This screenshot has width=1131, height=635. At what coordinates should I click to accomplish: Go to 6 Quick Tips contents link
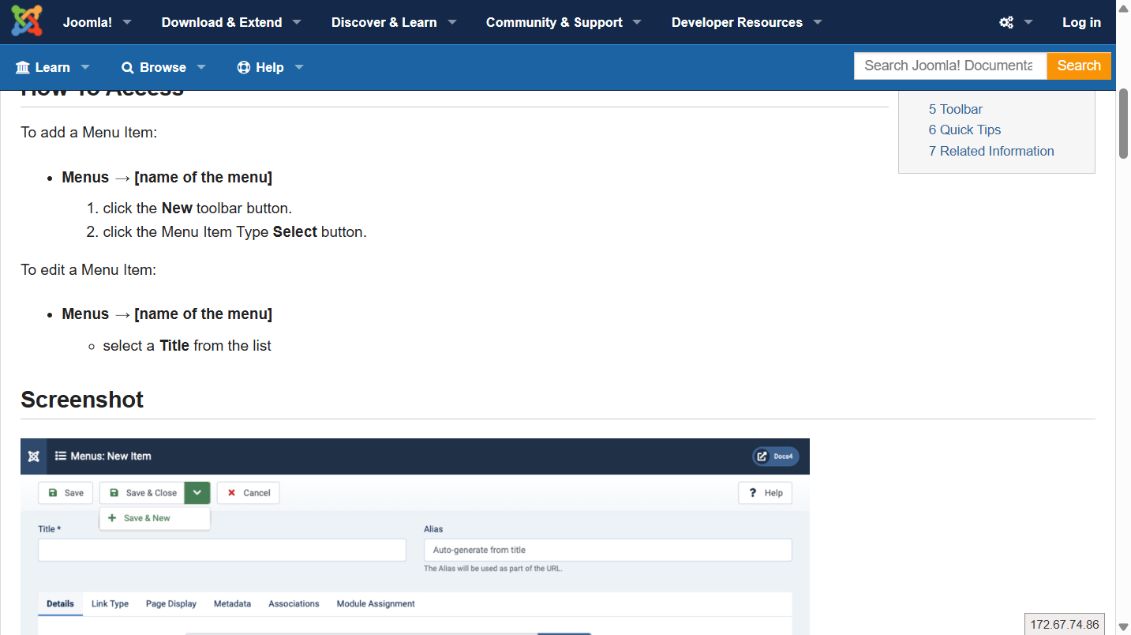tap(964, 130)
